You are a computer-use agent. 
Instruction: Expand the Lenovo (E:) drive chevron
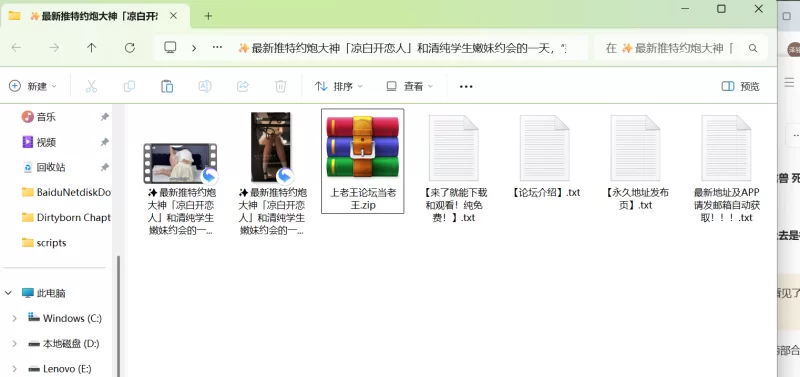[14, 368]
